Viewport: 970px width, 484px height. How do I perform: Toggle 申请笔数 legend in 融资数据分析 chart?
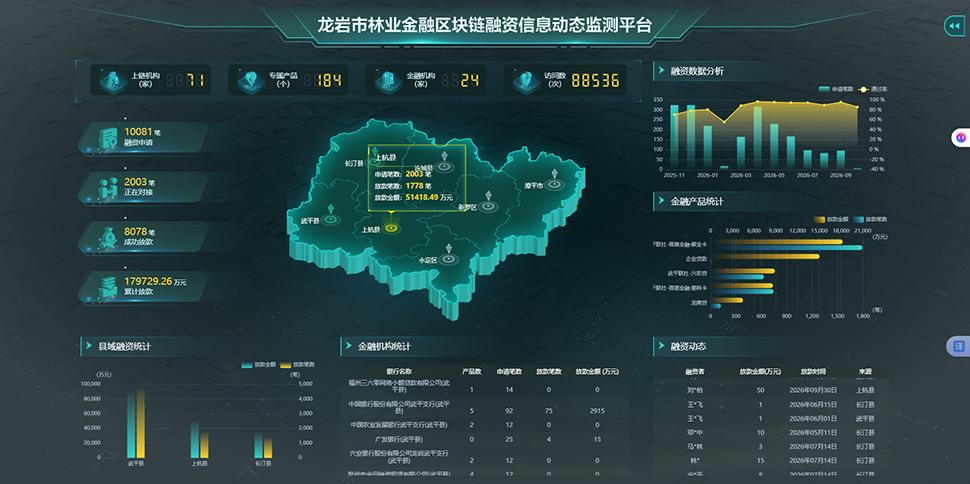click(836, 89)
